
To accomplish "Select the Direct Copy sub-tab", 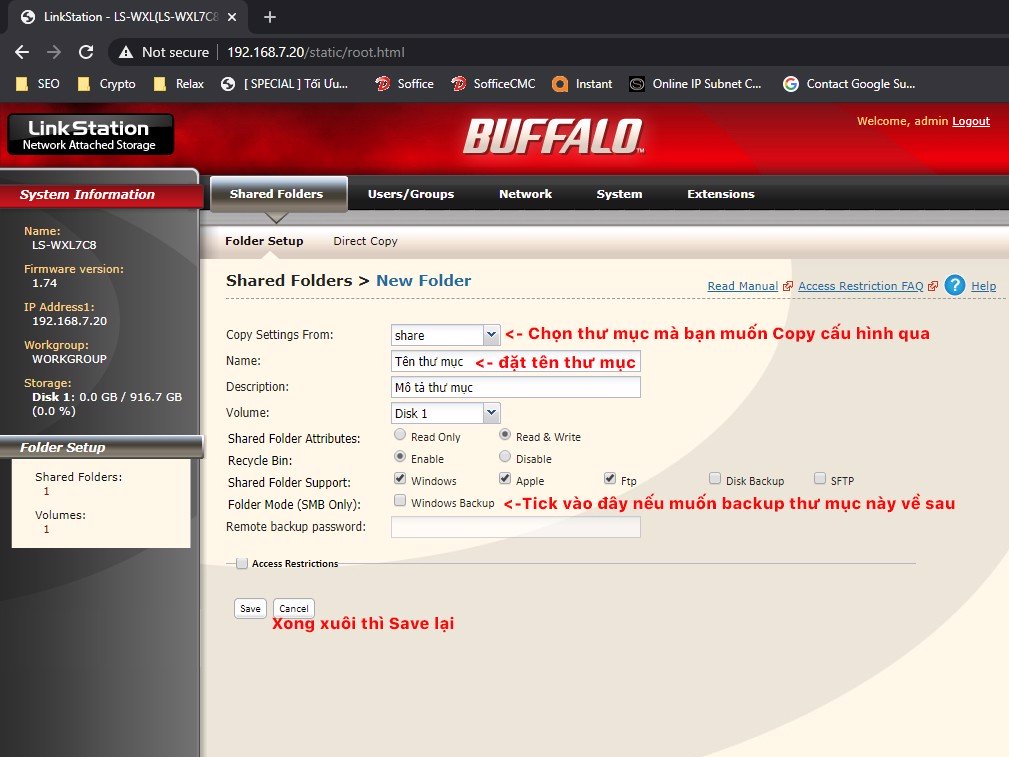I will (366, 241).
